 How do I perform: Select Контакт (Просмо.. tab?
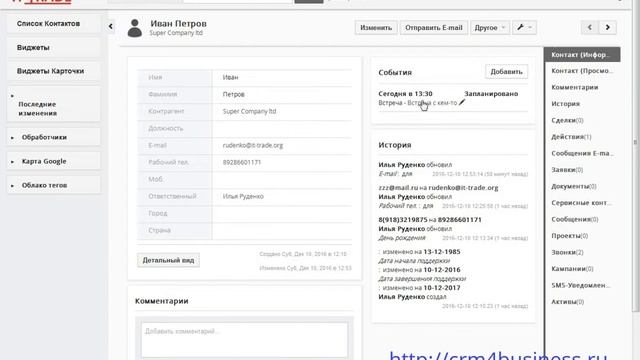(x=582, y=71)
